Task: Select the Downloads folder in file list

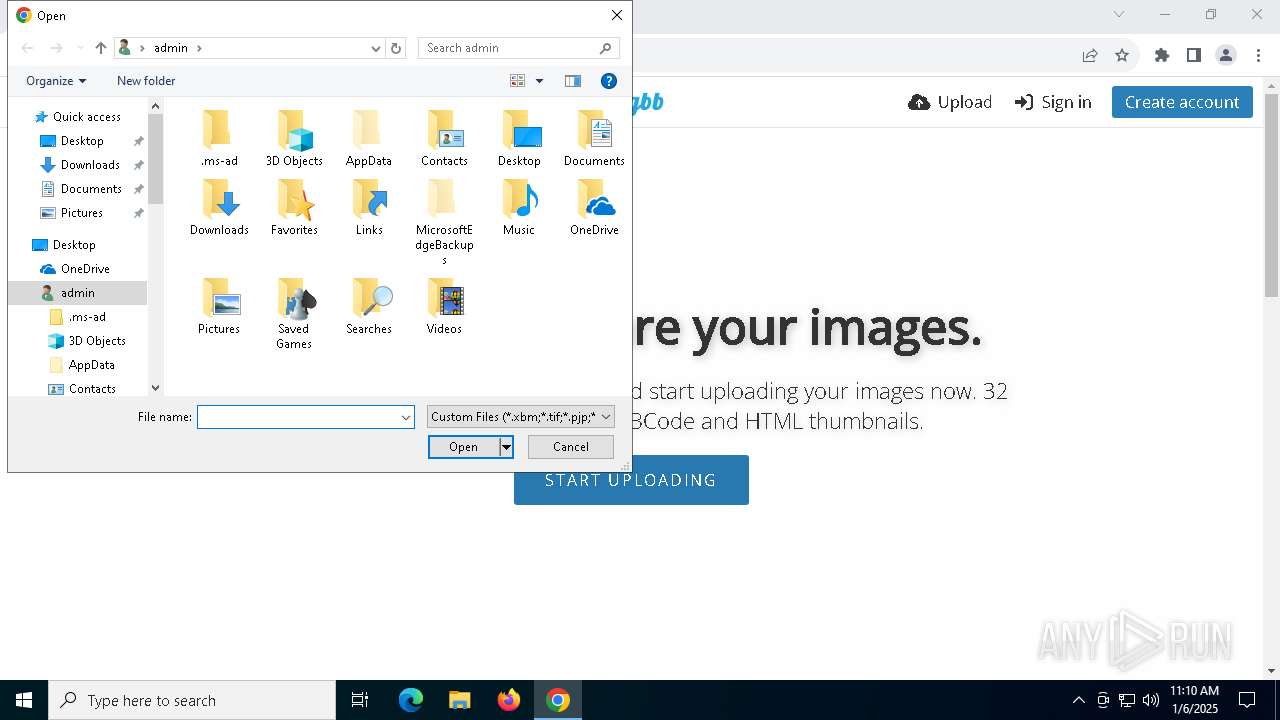Action: click(219, 207)
